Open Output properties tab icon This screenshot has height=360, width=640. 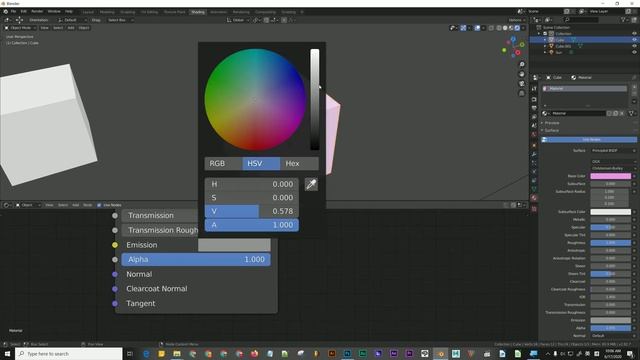click(534, 108)
